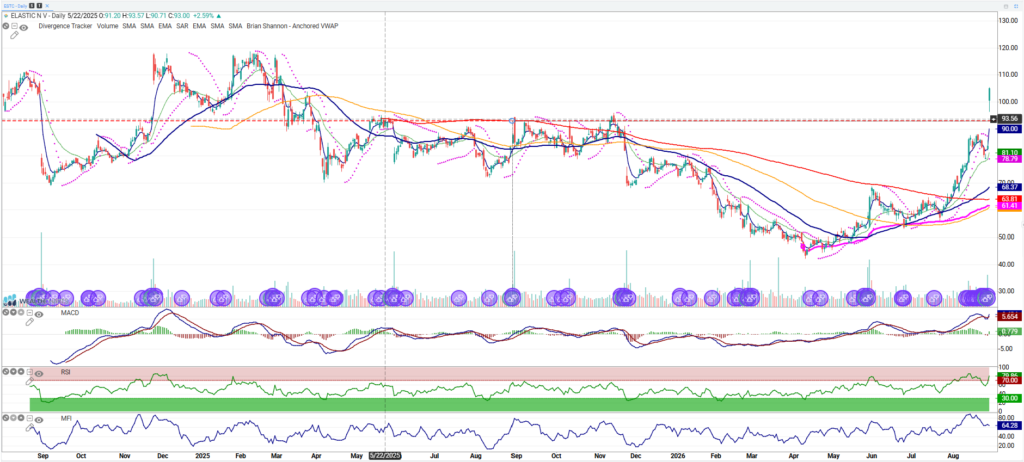Select the Volume indicator label
The width and height of the screenshot is (1024, 462).
[x=107, y=26]
